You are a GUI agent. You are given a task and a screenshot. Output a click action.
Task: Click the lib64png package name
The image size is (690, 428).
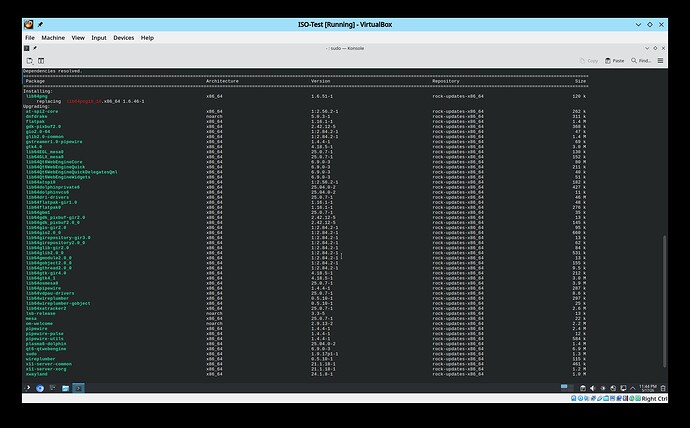(37, 96)
